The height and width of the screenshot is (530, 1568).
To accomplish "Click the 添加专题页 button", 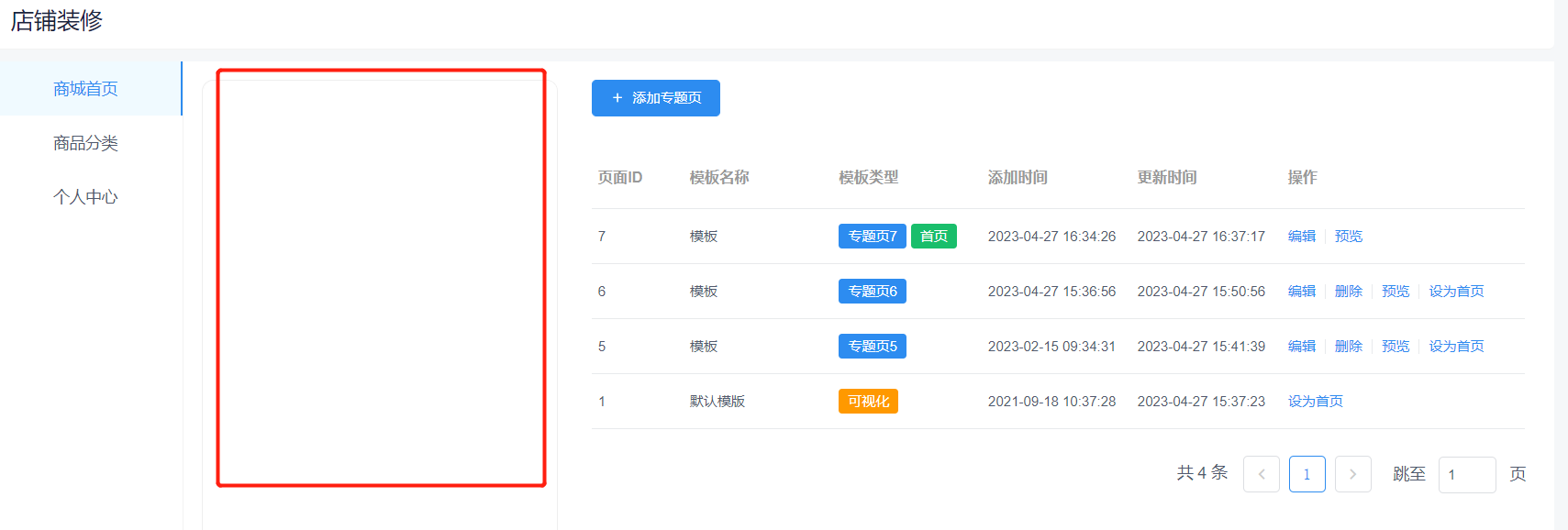I will coord(655,98).
